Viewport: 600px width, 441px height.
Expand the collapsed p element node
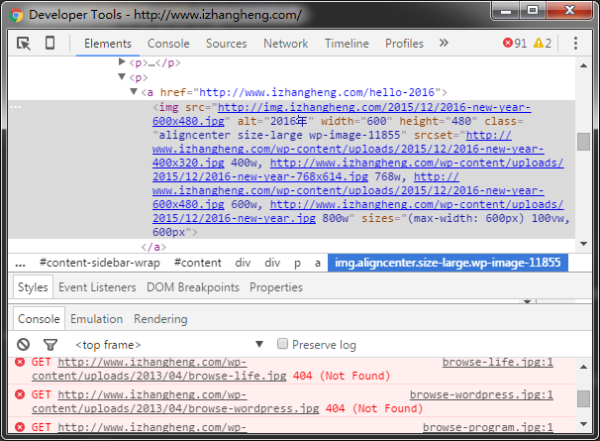[x=123, y=62]
